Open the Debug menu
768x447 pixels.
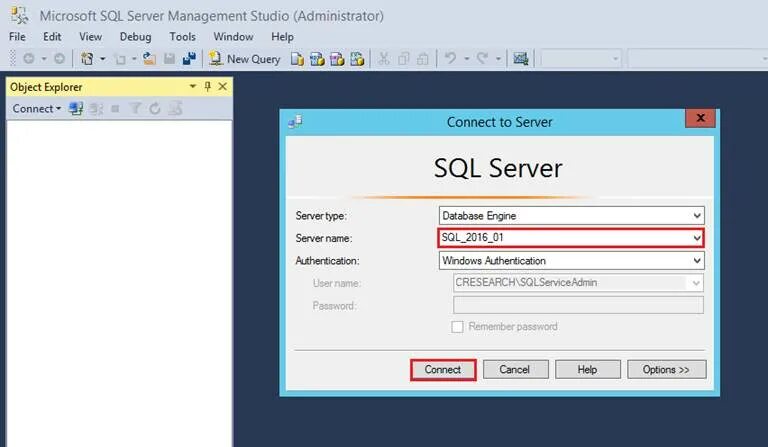[135, 37]
